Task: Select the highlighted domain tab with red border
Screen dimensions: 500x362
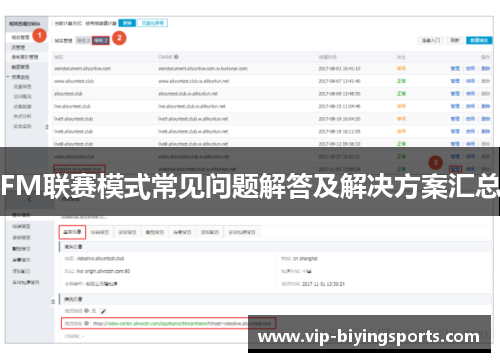Action: coord(101,41)
